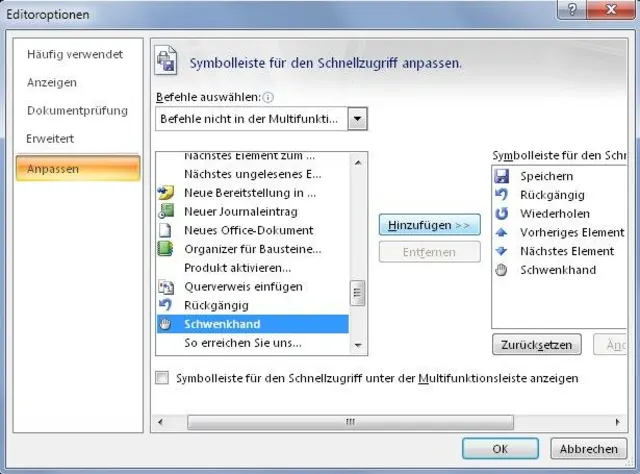
Task: Click the Neuer Journaleintrag icon
Action: 166,211
